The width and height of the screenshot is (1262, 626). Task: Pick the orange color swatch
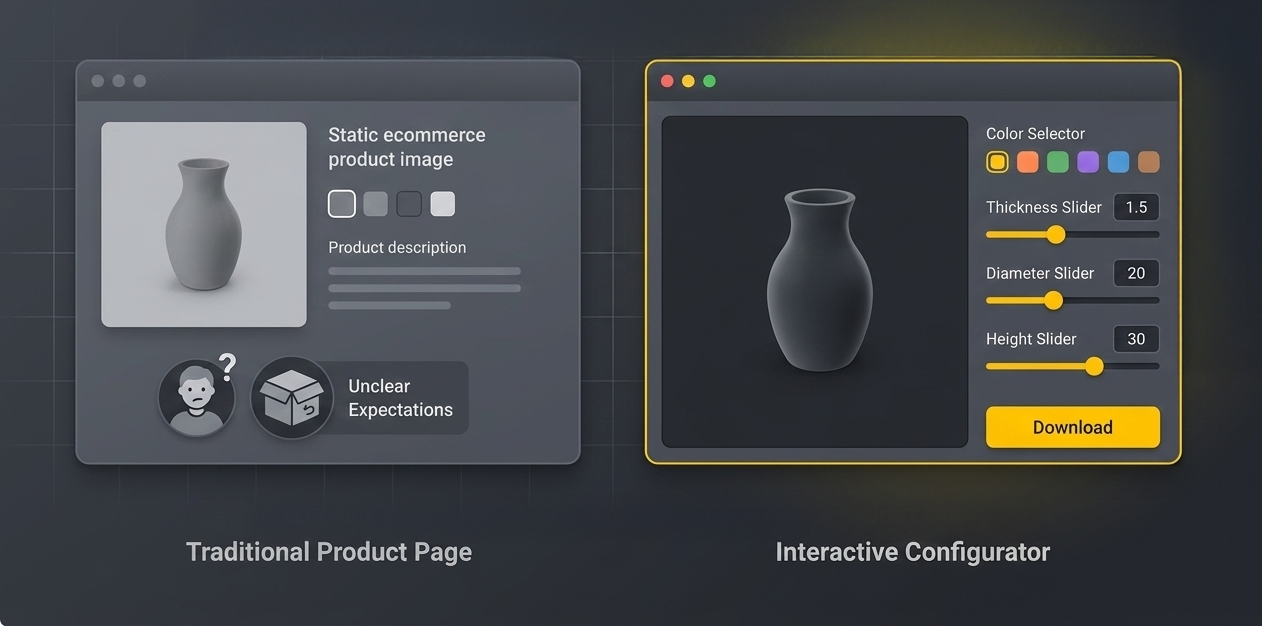coord(1027,162)
